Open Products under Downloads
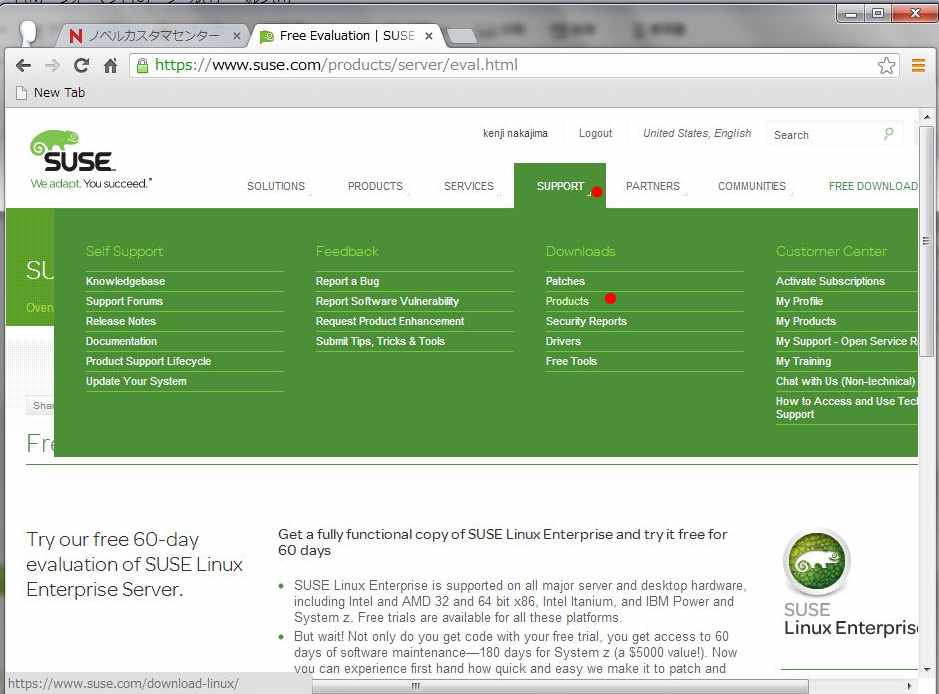 (567, 301)
